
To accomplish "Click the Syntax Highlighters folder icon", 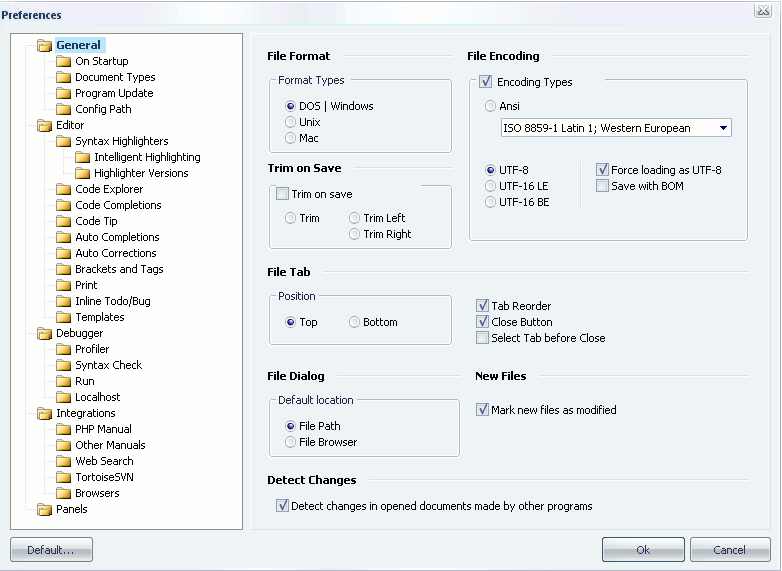I will (63, 141).
